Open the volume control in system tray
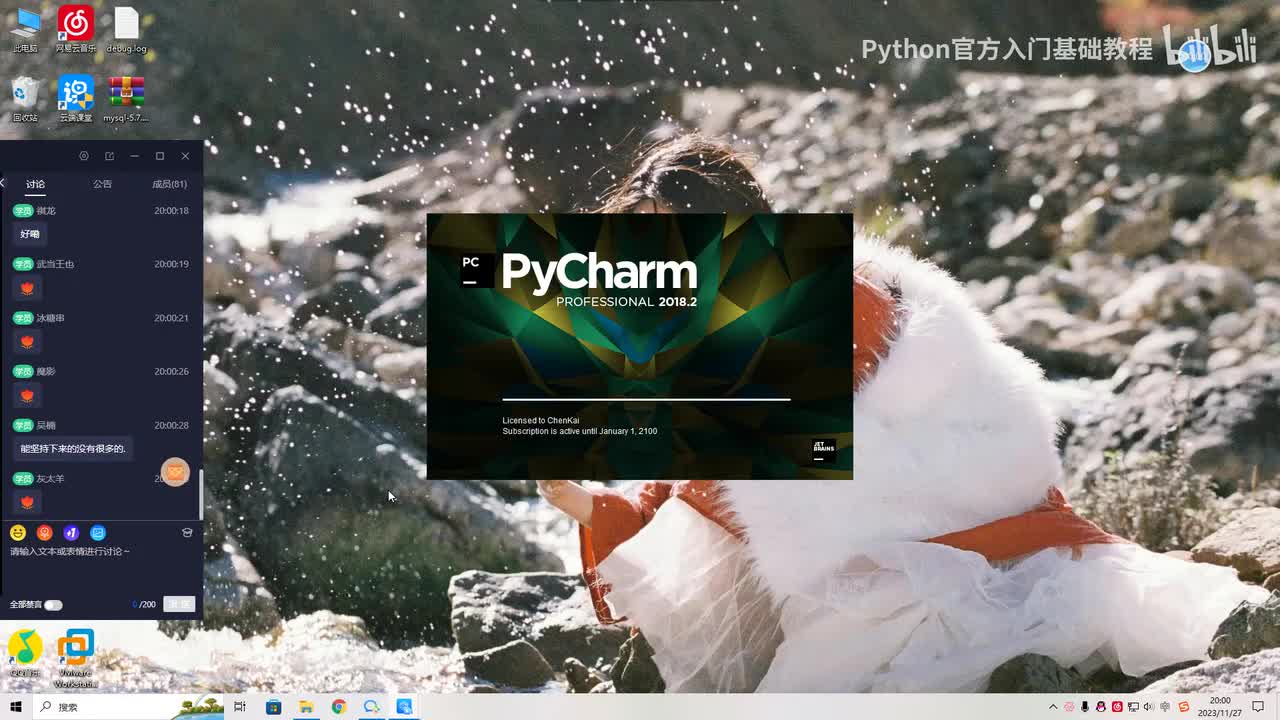 pyautogui.click(x=1151, y=707)
